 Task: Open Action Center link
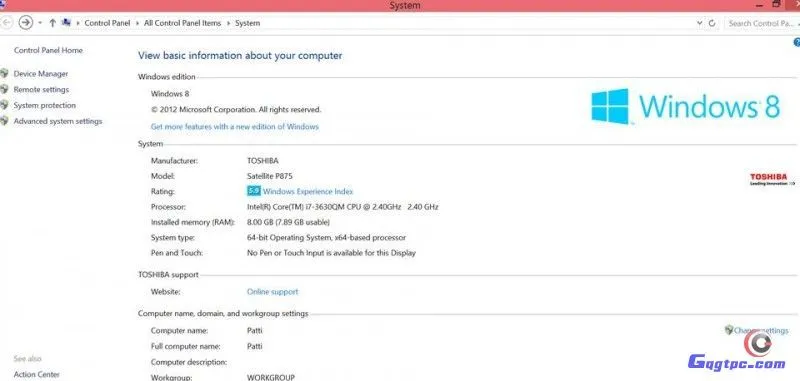(x=37, y=374)
